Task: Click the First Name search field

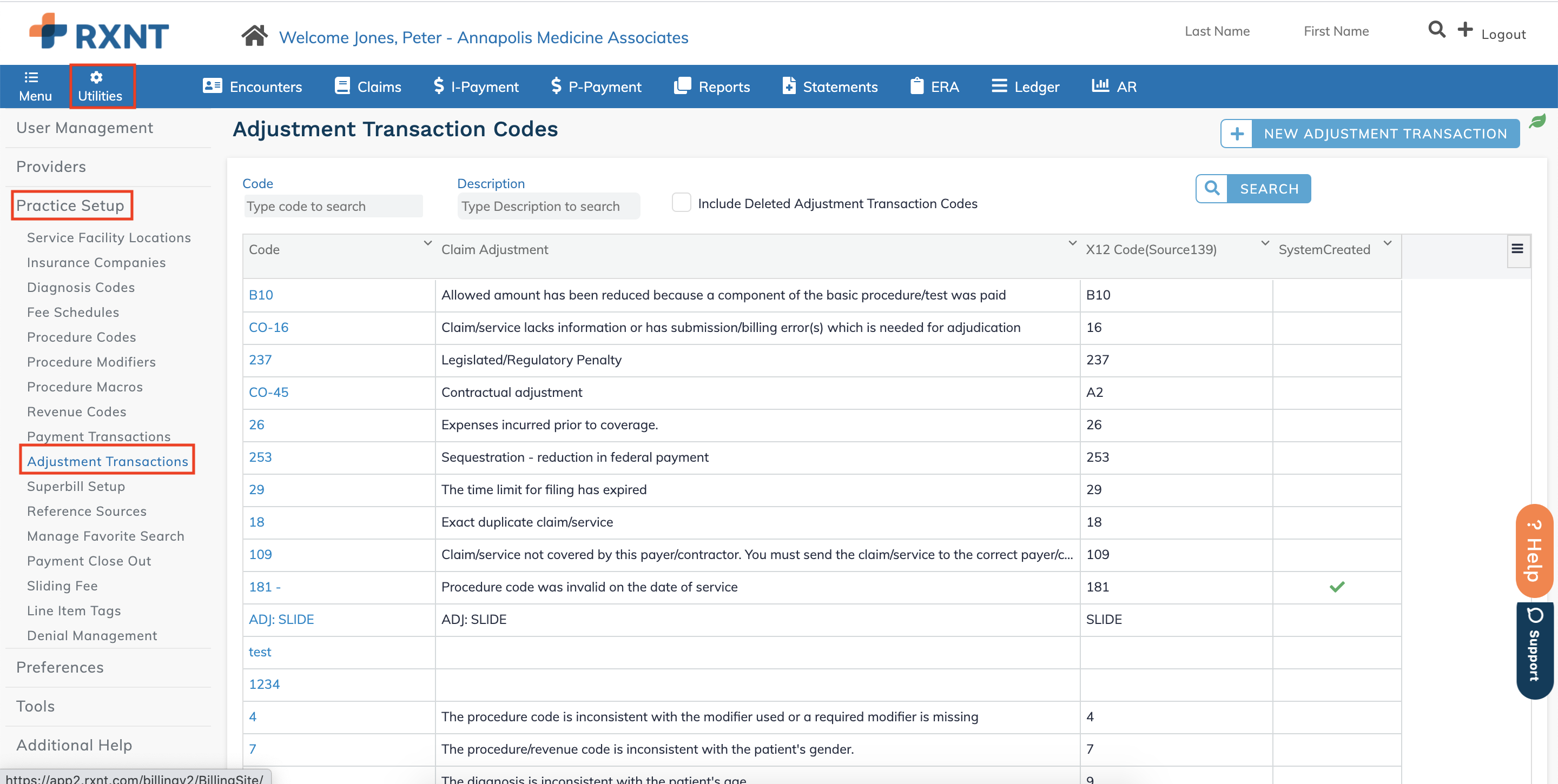Action: click(x=1336, y=31)
